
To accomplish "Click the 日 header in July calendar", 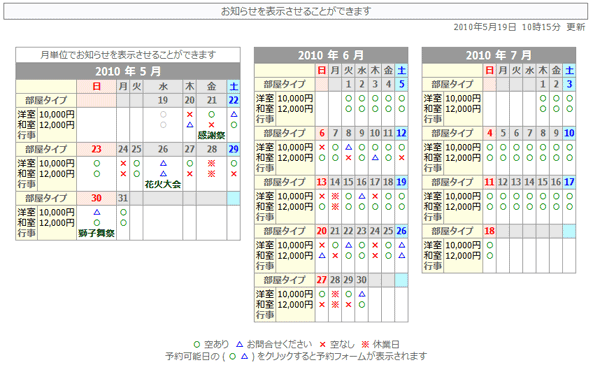I will [490, 70].
